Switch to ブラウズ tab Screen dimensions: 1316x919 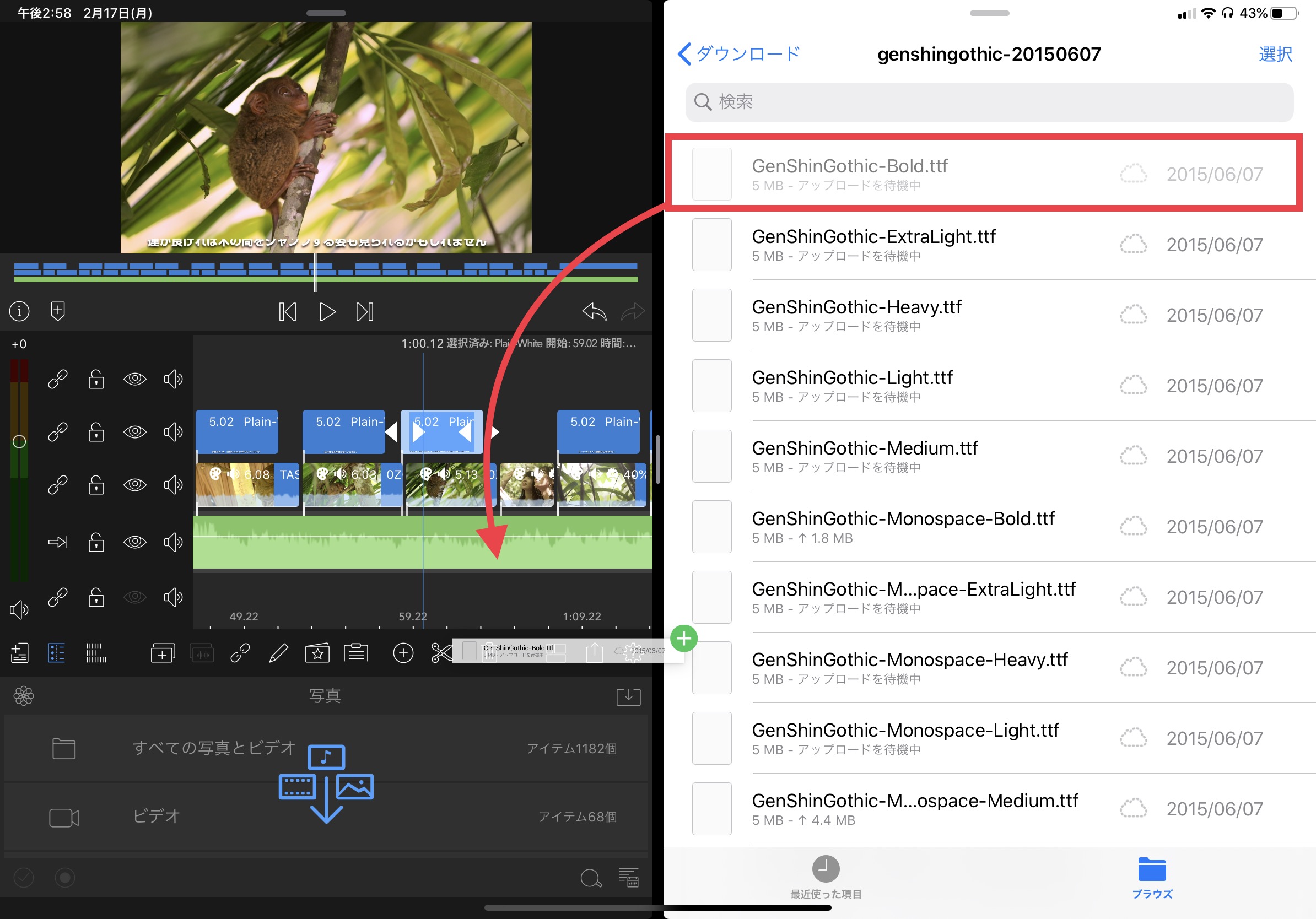1152,877
